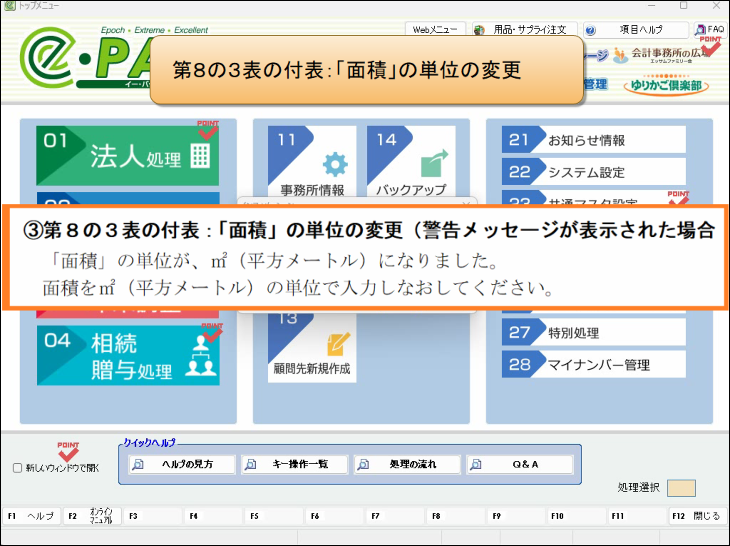Click the 項目ヘルプ button

tap(635, 30)
